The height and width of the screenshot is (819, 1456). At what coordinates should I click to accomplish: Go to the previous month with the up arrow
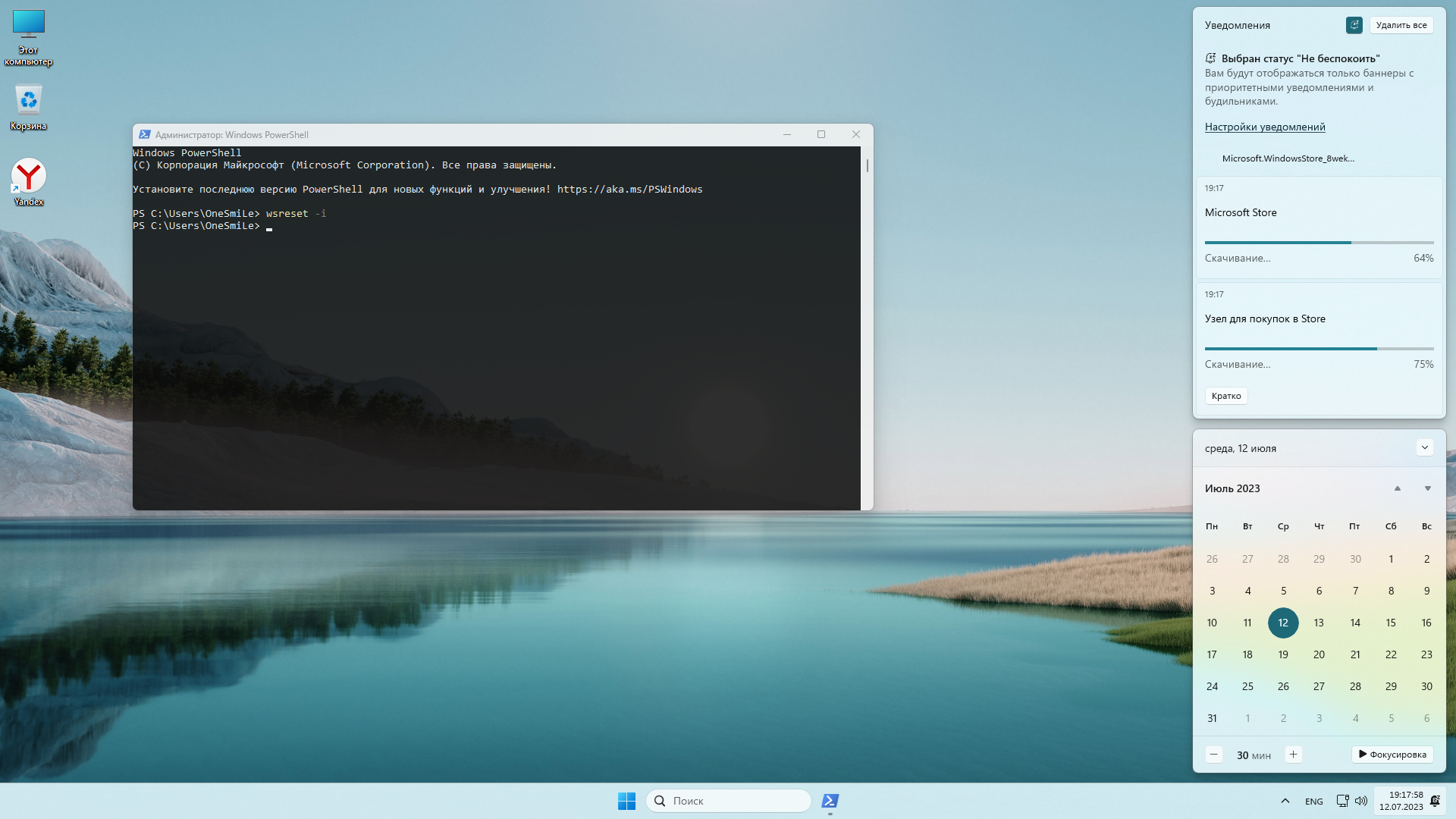1397,488
